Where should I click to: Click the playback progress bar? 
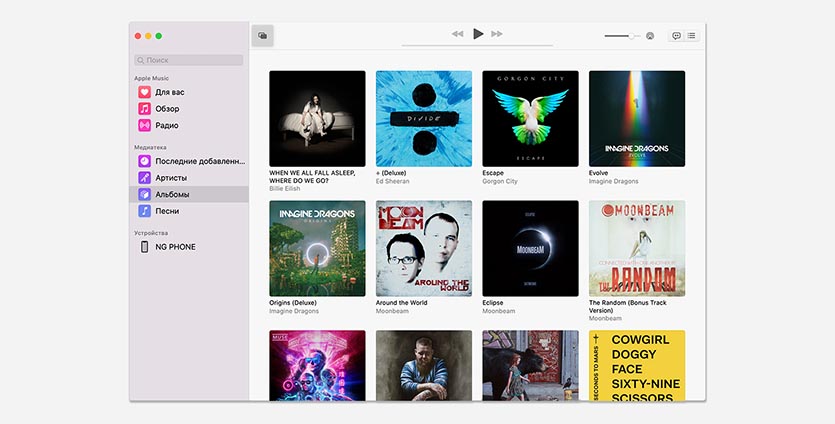[x=477, y=46]
